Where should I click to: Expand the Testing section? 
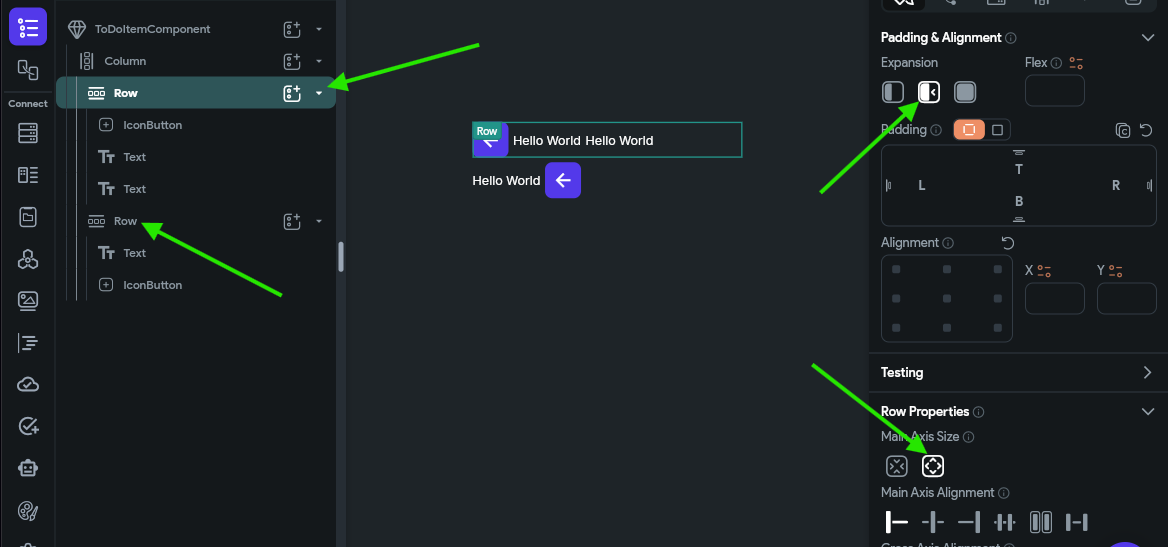[x=1147, y=373]
